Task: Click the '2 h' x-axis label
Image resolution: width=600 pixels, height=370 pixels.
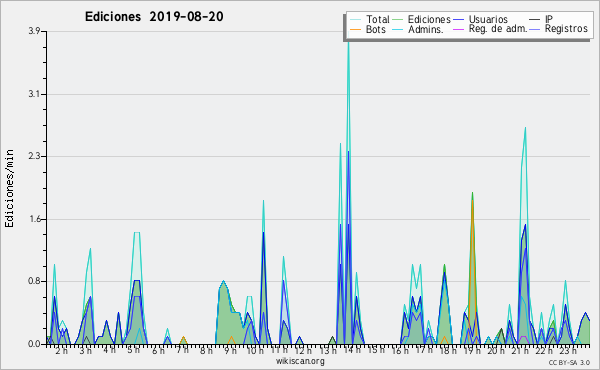Action: tap(61, 350)
